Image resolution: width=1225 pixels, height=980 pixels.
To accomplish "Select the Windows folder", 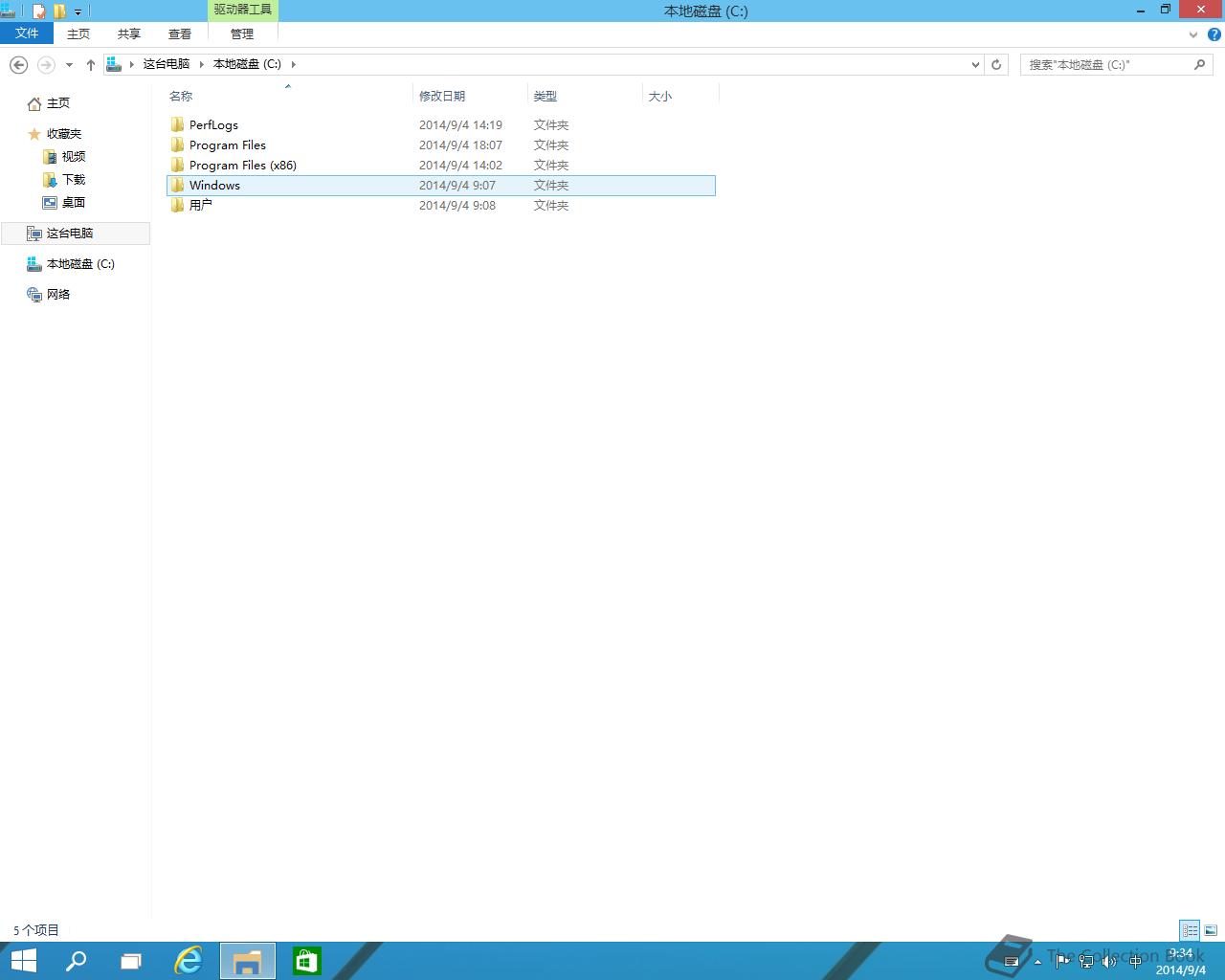I will click(x=441, y=186).
